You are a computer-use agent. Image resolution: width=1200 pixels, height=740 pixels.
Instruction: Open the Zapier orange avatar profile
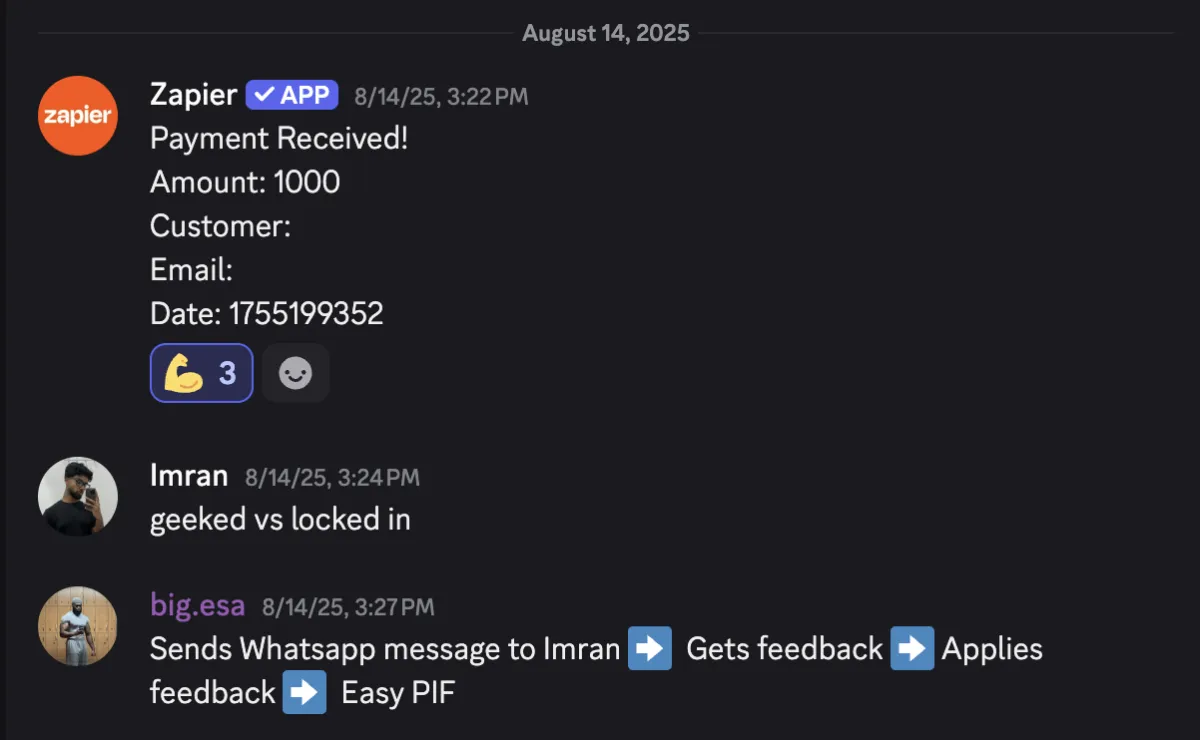click(78, 116)
